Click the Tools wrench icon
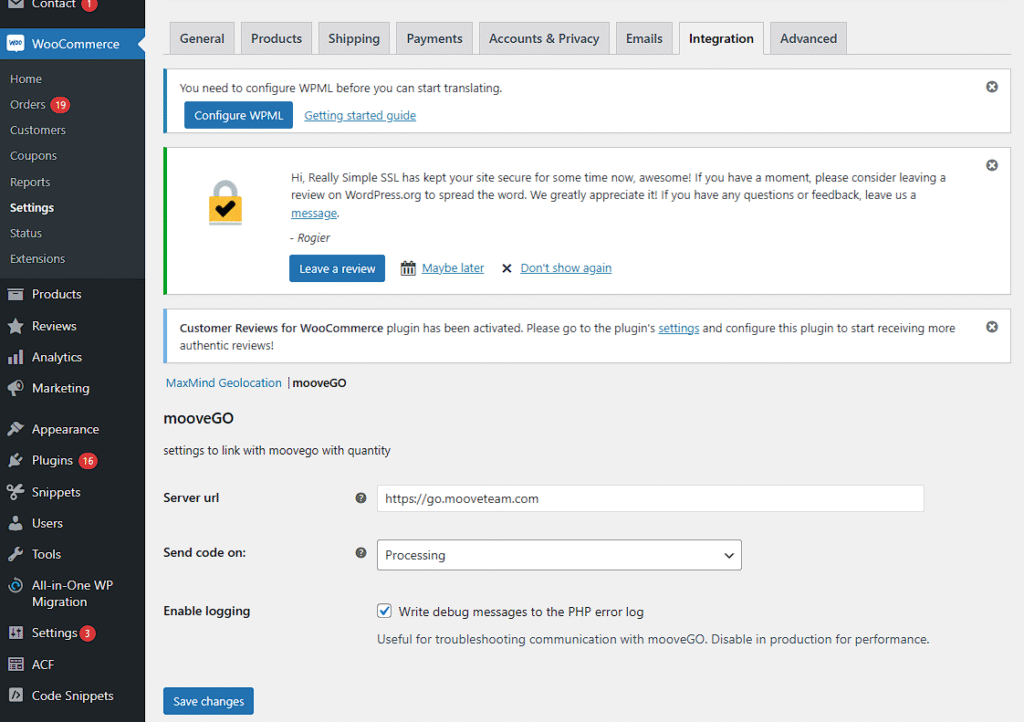The width and height of the screenshot is (1024, 722). tap(16, 554)
